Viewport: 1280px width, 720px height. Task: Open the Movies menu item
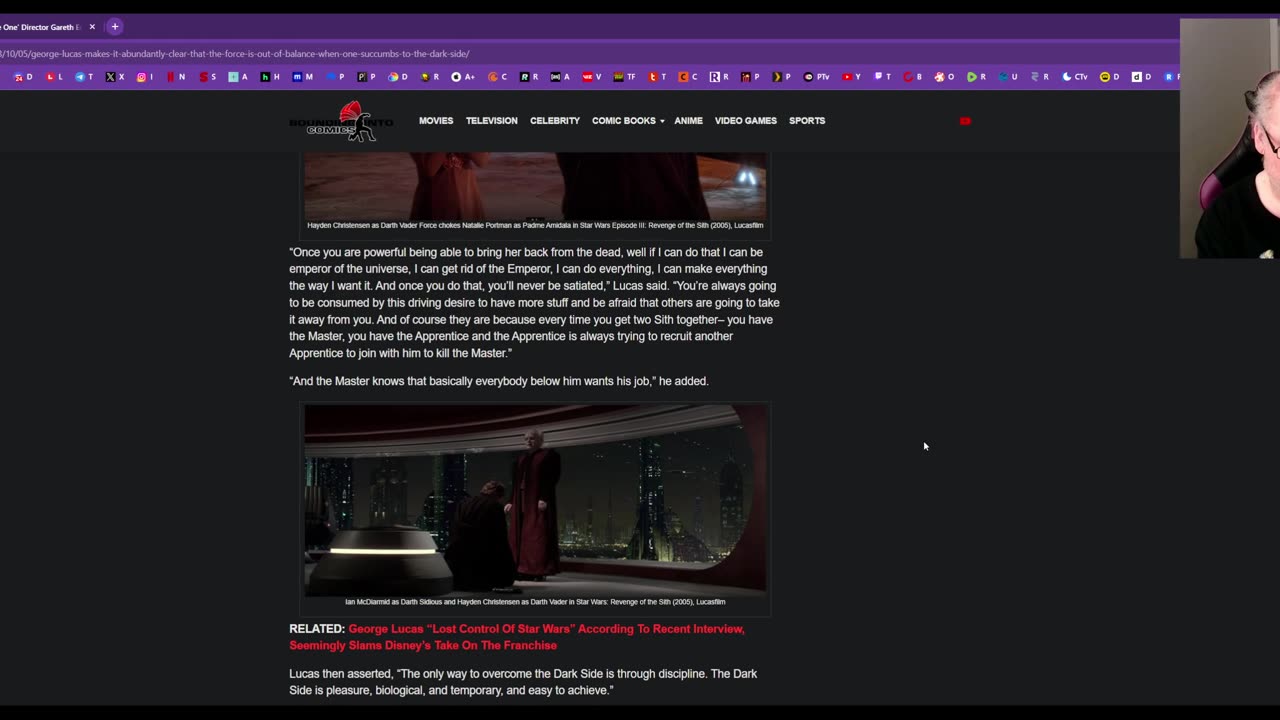point(436,121)
